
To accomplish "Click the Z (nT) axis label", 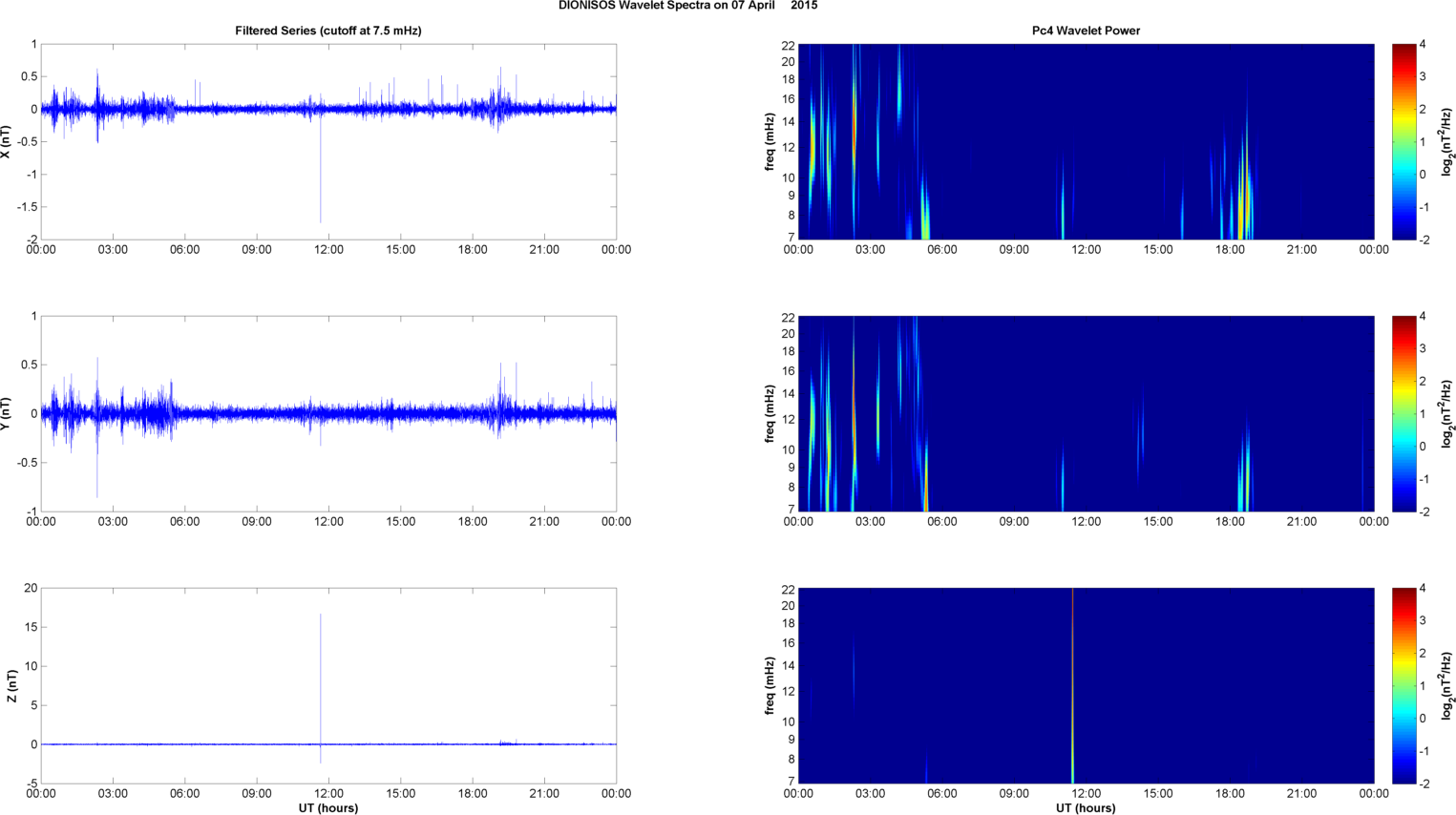I will [11, 686].
